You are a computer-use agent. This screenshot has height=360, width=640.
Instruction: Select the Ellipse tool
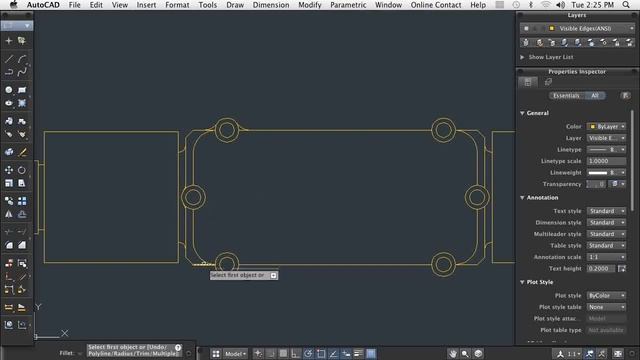9,103
